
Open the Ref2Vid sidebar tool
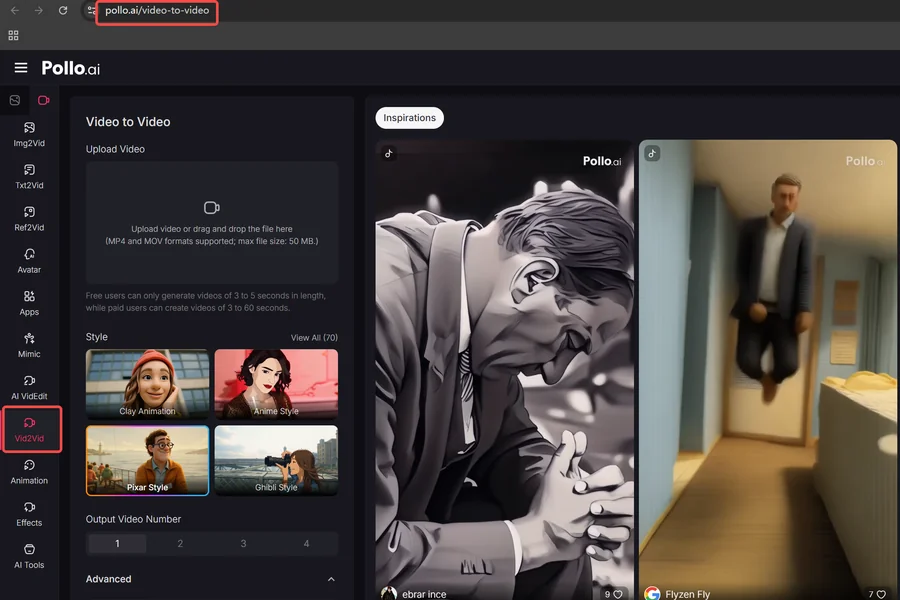coord(29,219)
